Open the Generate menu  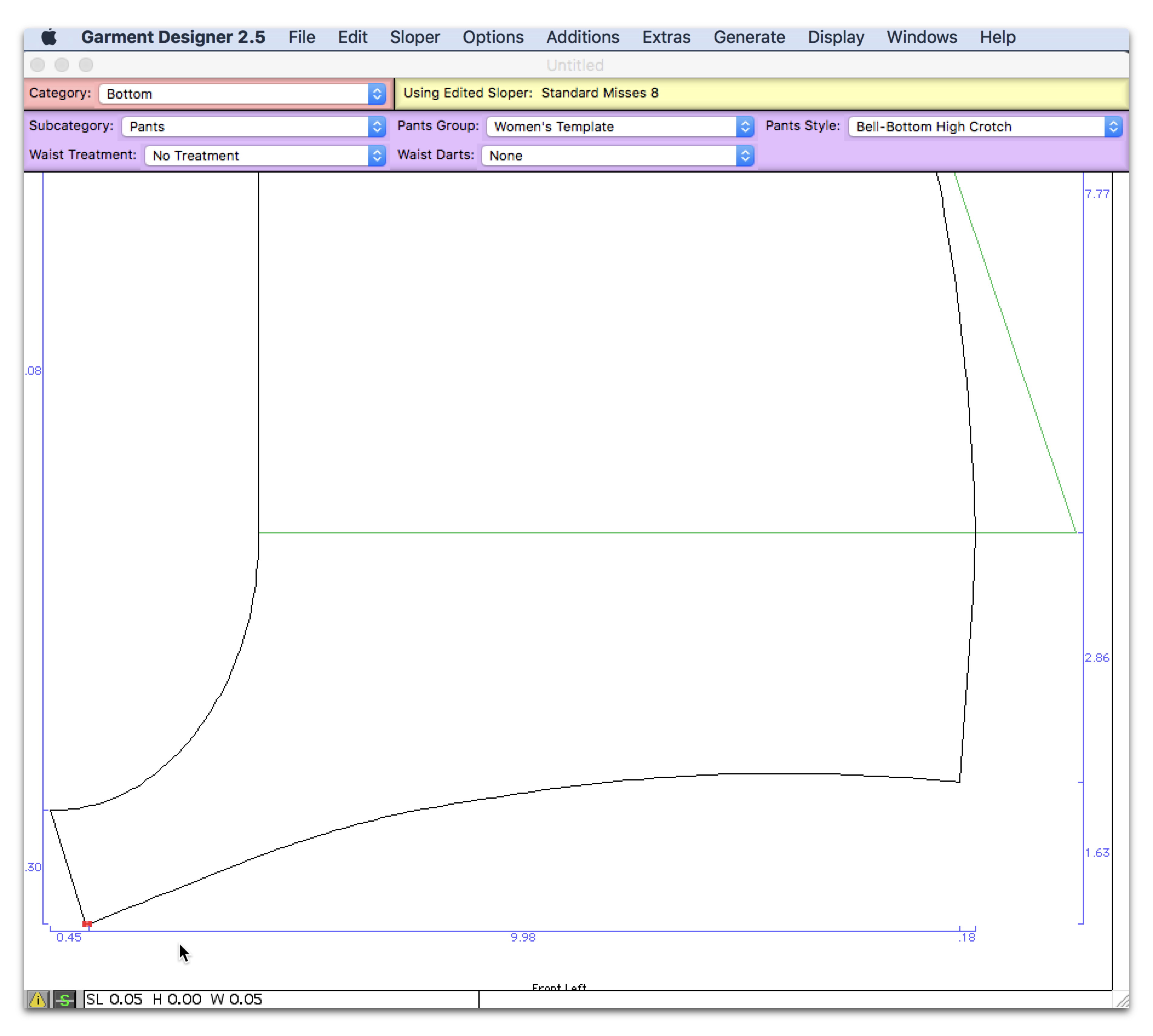pos(749,37)
